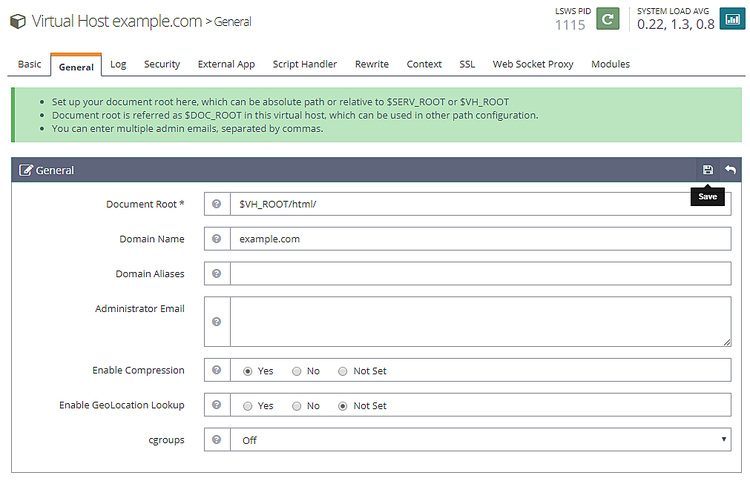This screenshot has width=750, height=481.
Task: Click the Document Root input field
Action: 481,204
